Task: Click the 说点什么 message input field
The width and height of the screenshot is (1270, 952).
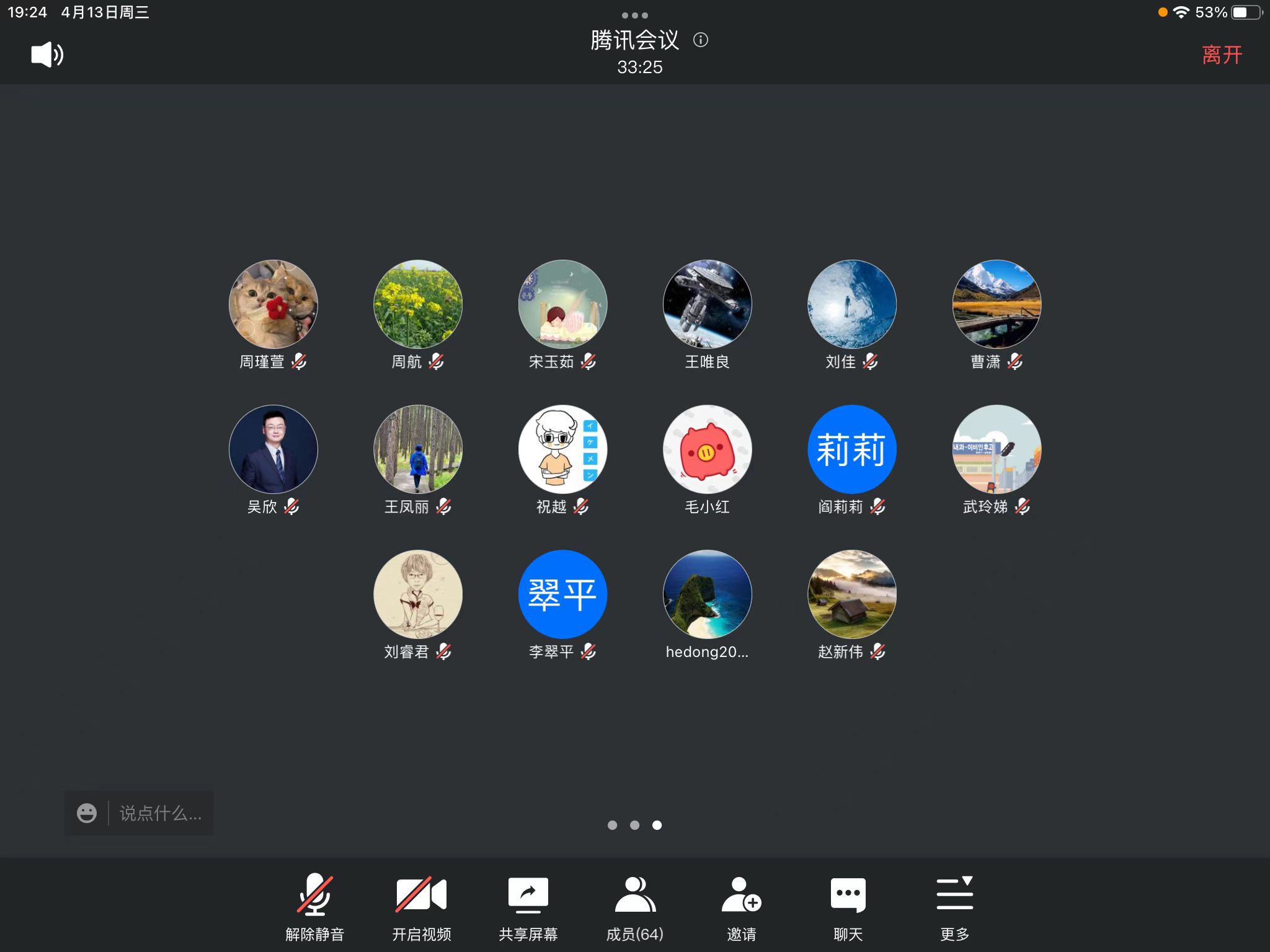Action: click(x=160, y=813)
